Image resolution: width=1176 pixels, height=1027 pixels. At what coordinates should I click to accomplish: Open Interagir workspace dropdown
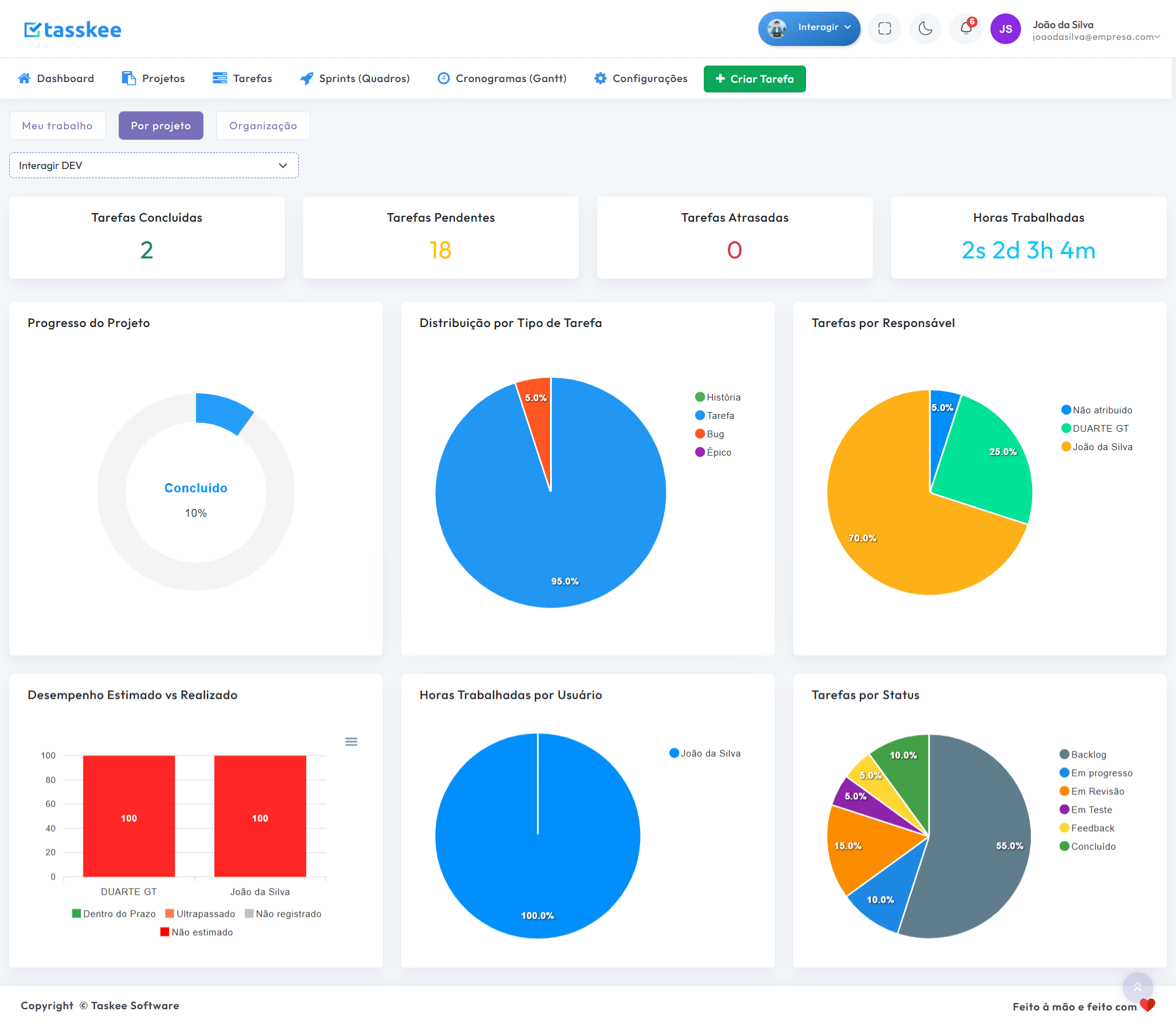point(809,28)
